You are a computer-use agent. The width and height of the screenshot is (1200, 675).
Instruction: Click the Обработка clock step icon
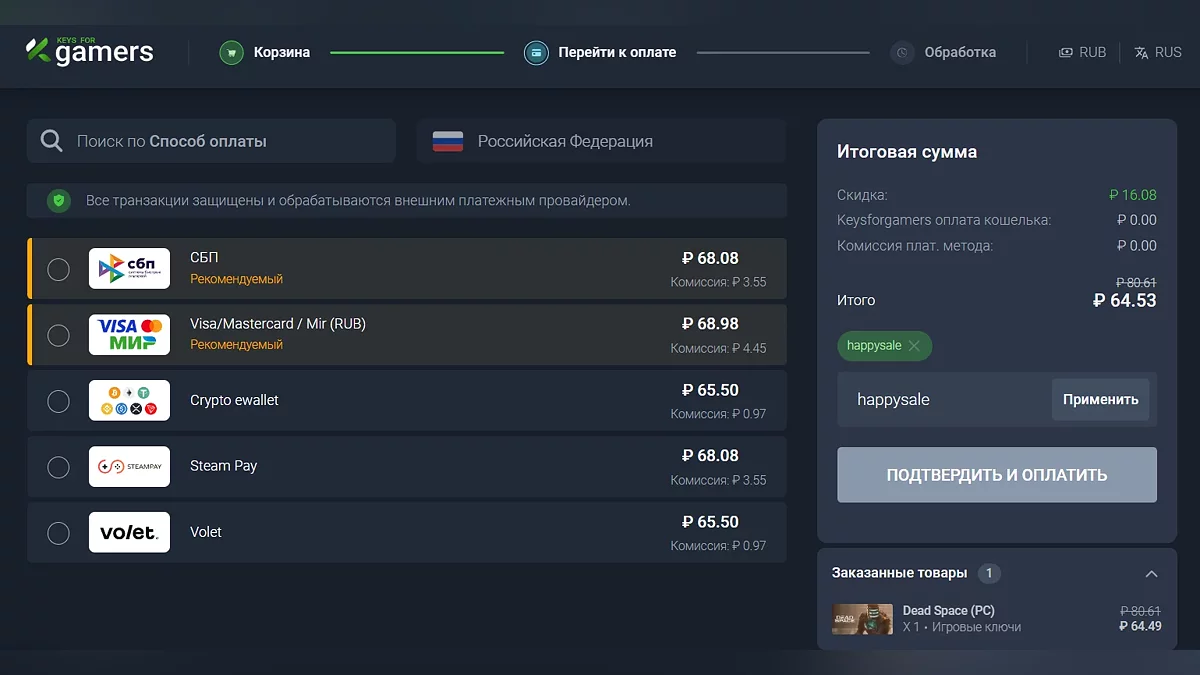coord(903,52)
